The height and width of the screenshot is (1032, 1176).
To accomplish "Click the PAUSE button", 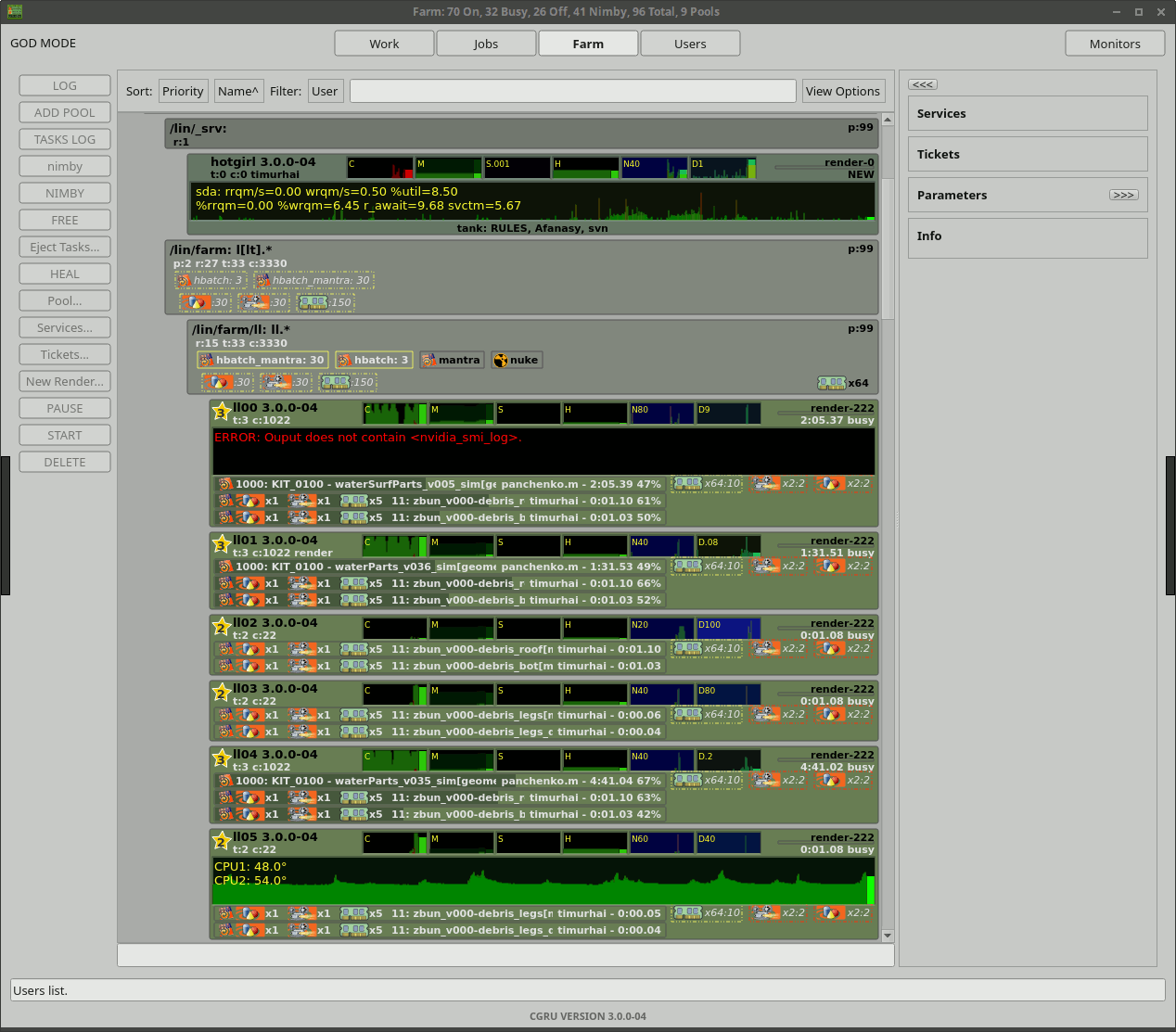I will click(65, 408).
